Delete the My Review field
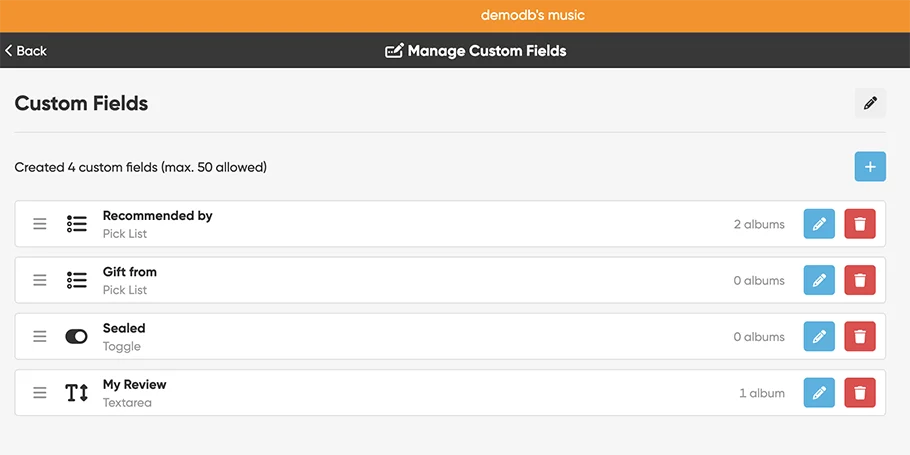This screenshot has height=455, width=910. point(859,393)
